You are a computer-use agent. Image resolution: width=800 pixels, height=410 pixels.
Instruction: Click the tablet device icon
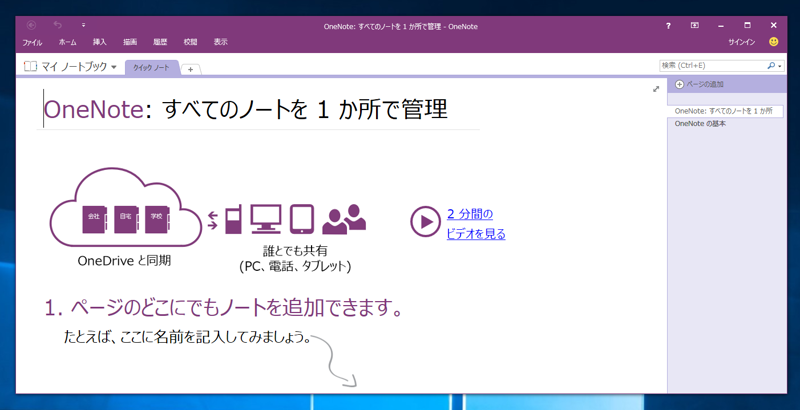(x=302, y=219)
